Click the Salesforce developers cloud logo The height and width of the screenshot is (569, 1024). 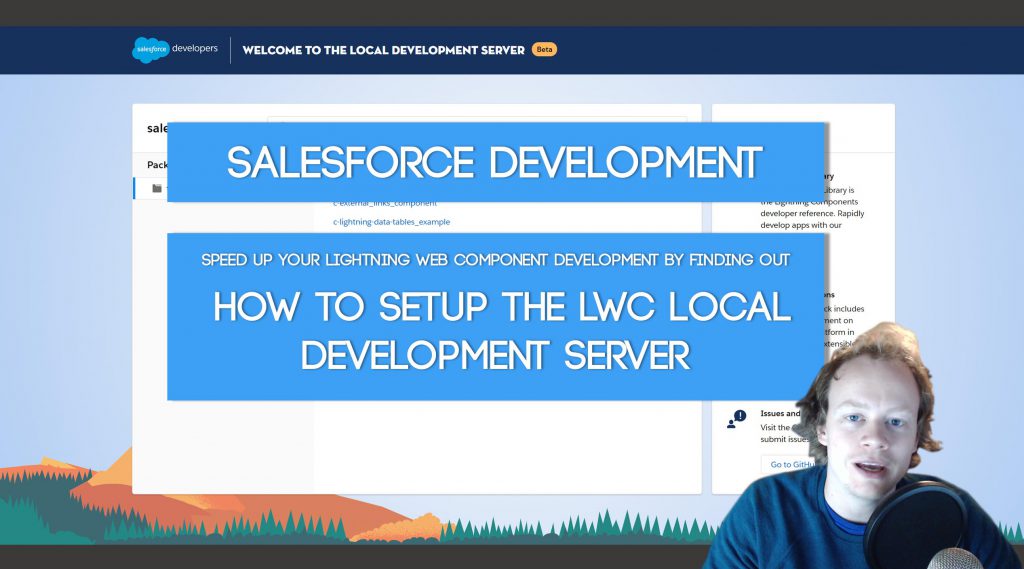(151, 50)
